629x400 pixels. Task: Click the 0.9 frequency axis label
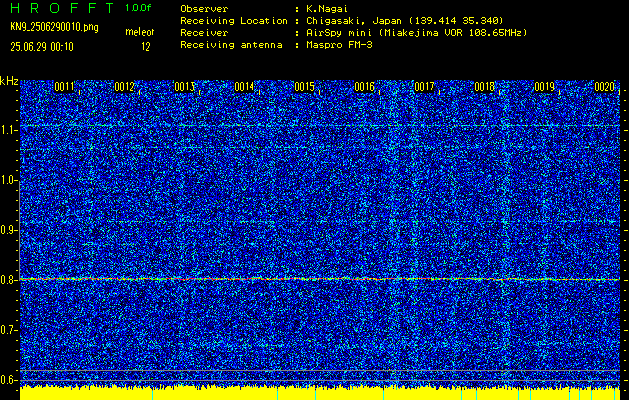click(8, 230)
